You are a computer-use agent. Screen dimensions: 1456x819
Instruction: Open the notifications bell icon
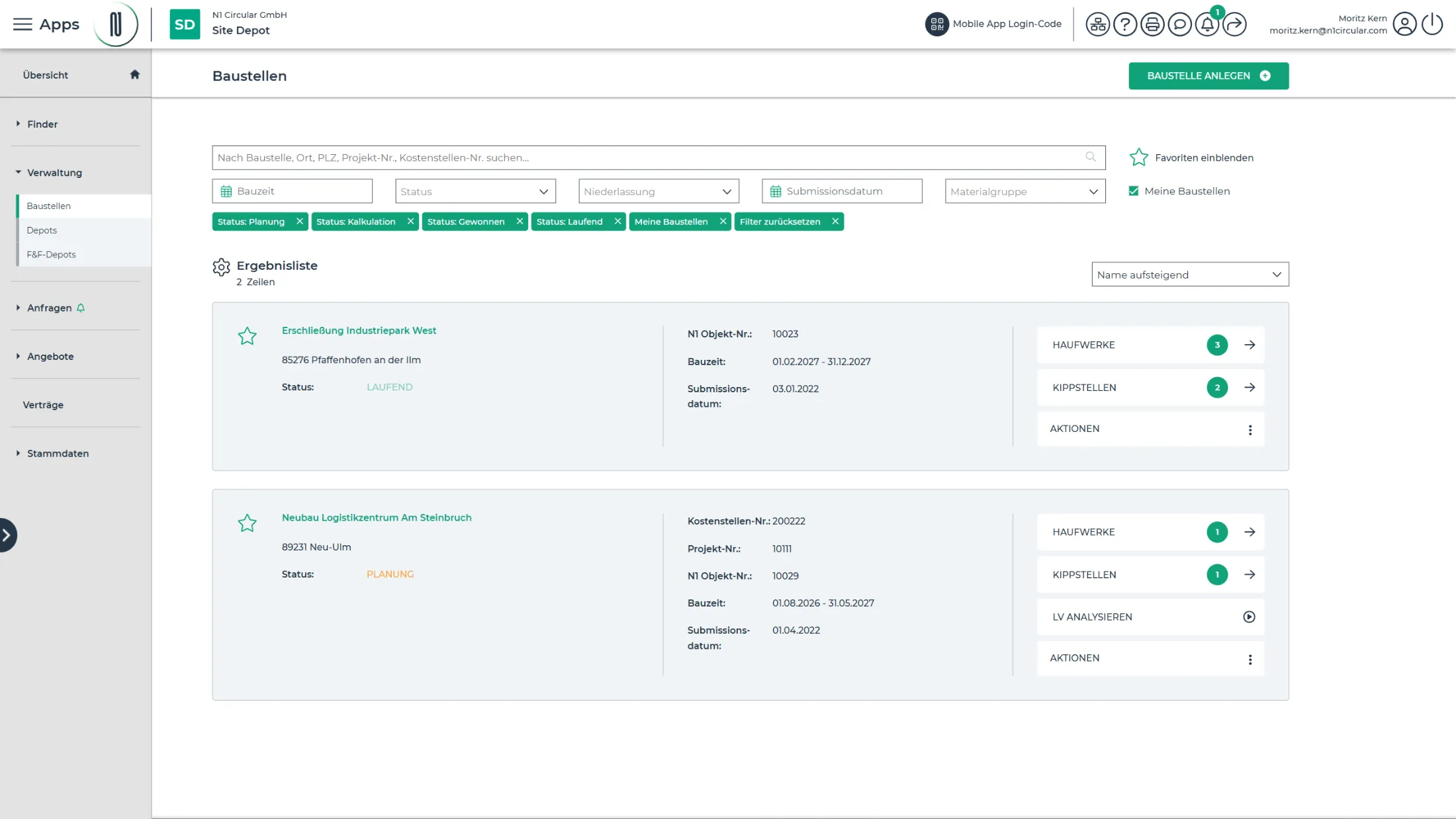click(x=1206, y=24)
